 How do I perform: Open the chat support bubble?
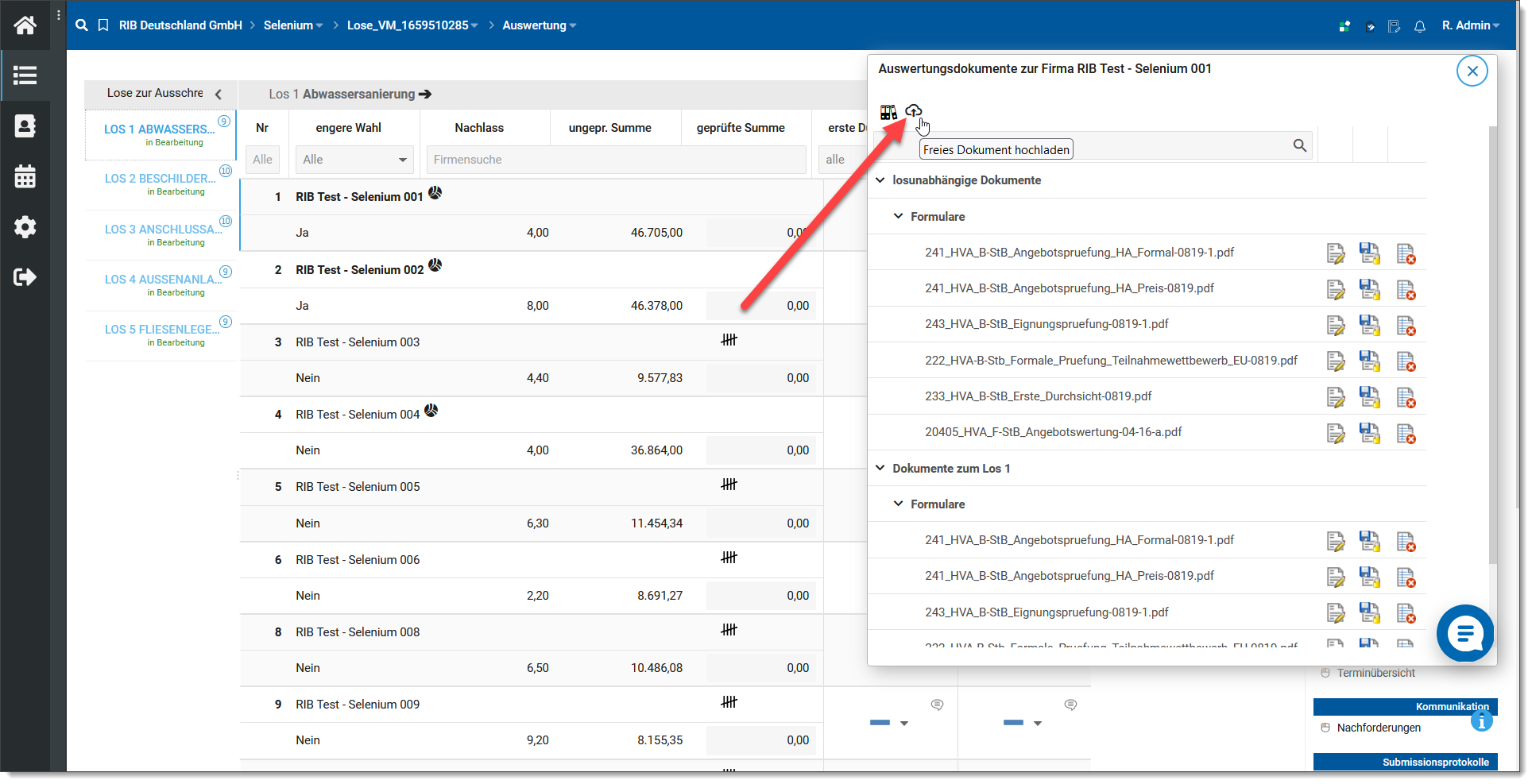(x=1465, y=633)
